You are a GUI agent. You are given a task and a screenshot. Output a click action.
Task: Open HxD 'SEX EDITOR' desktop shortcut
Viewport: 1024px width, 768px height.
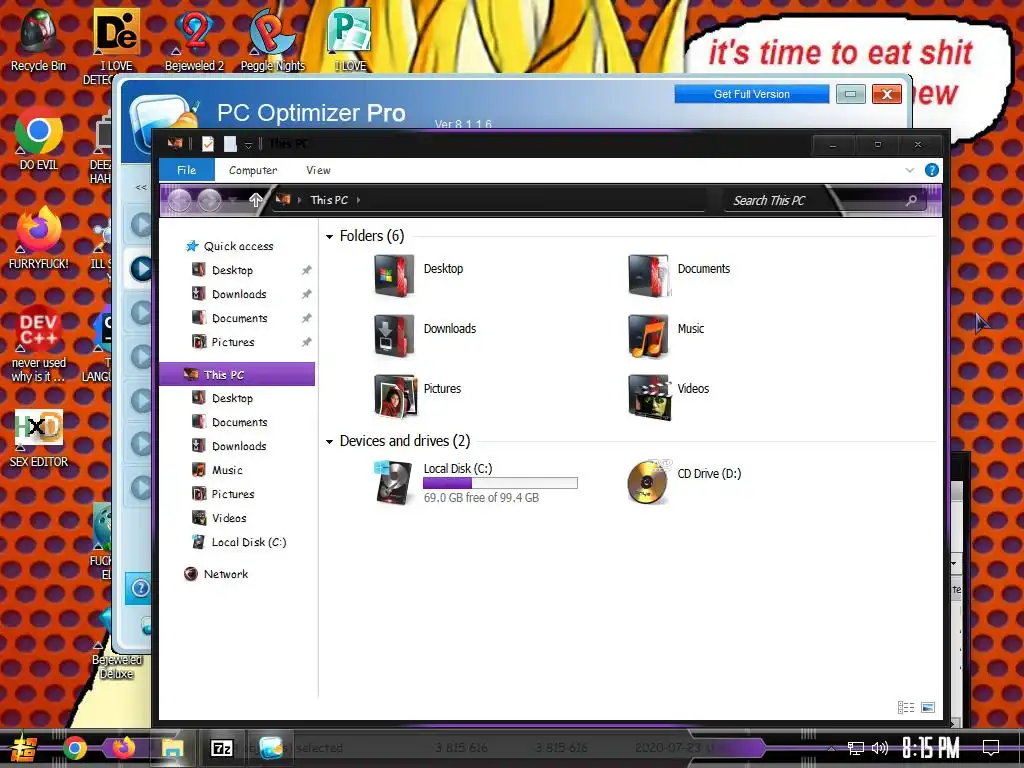39,438
